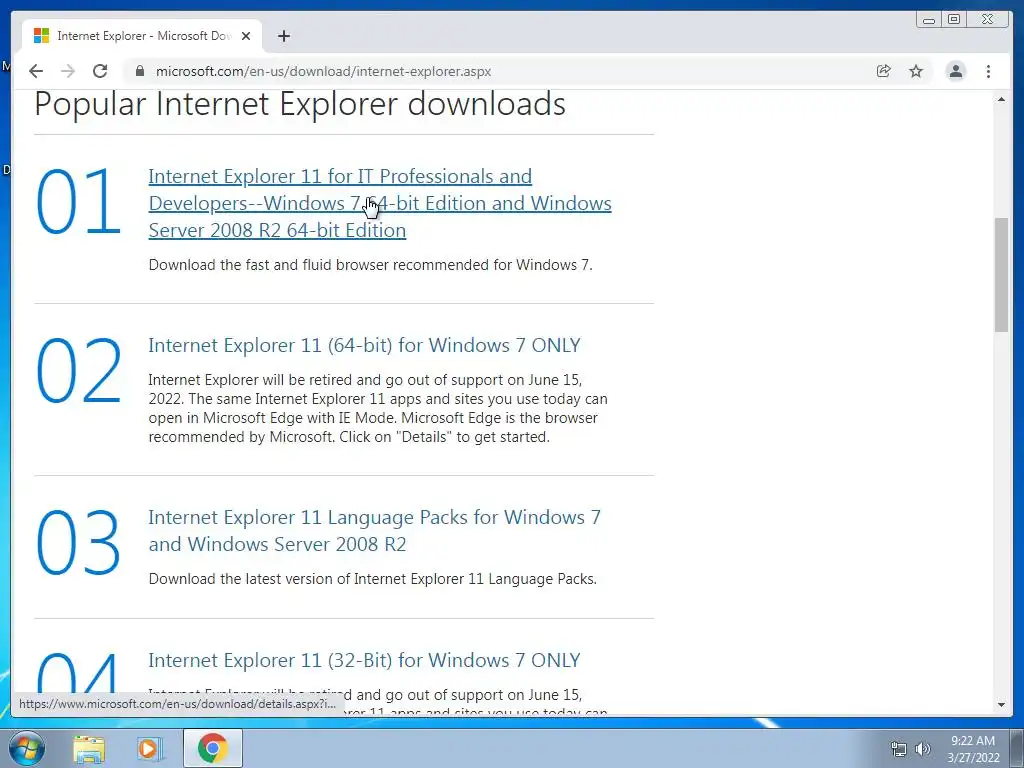Open network status tray icon
The height and width of the screenshot is (768, 1024).
click(x=899, y=749)
